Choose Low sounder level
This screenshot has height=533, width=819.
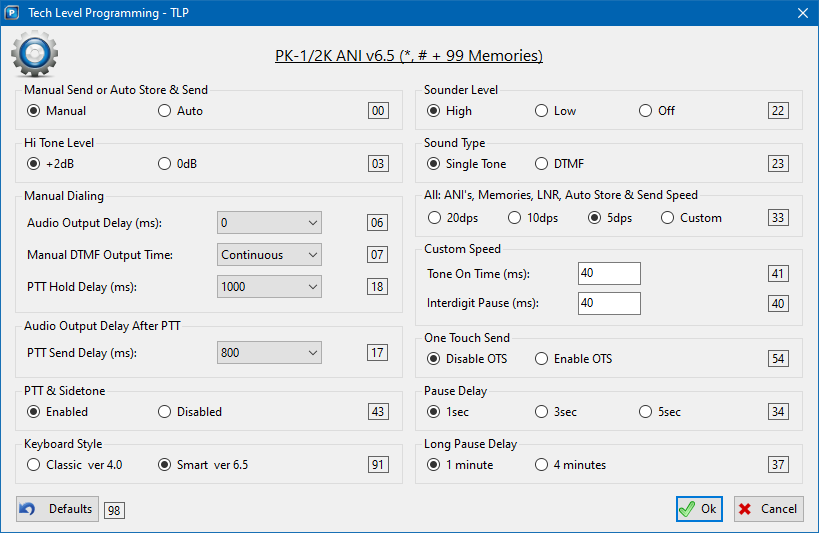[x=542, y=111]
